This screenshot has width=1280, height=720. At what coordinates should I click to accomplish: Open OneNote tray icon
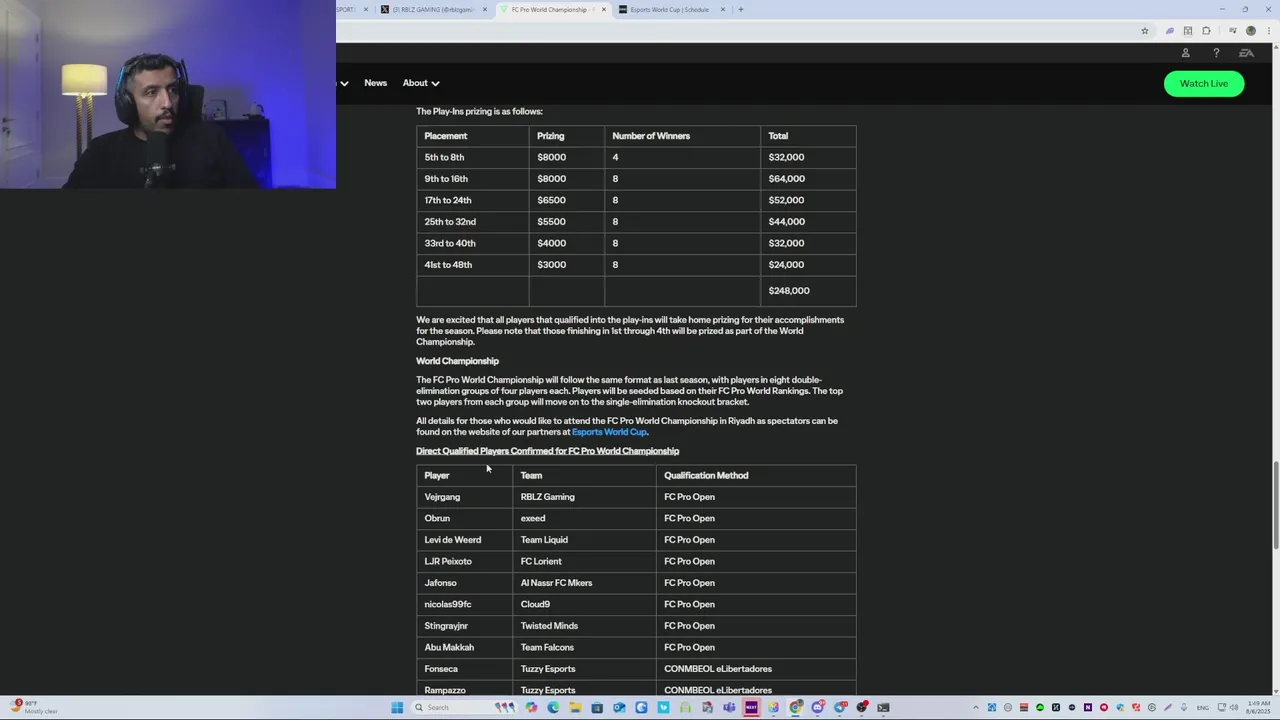point(1088,707)
